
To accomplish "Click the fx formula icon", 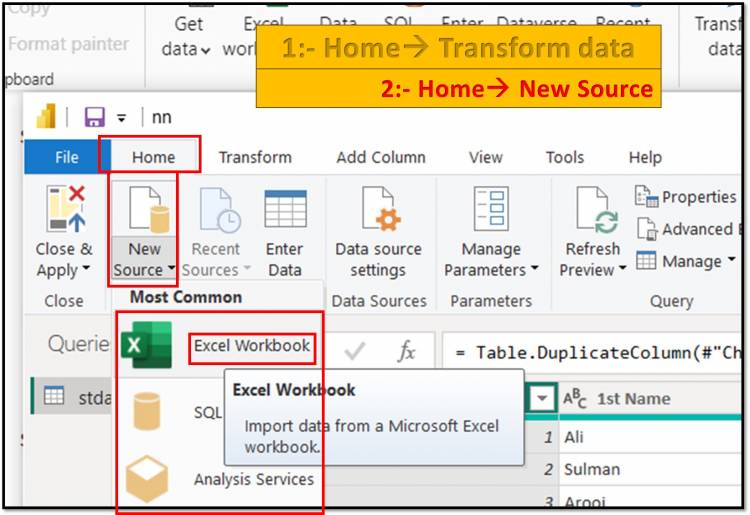I will [x=407, y=351].
